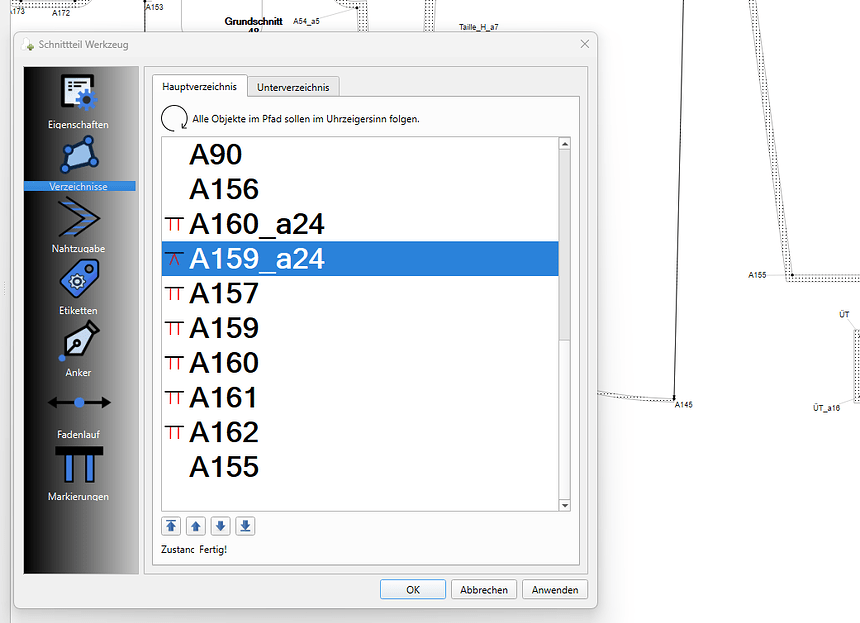
Task: Select the A160_a24 list entry
Action: (360, 224)
